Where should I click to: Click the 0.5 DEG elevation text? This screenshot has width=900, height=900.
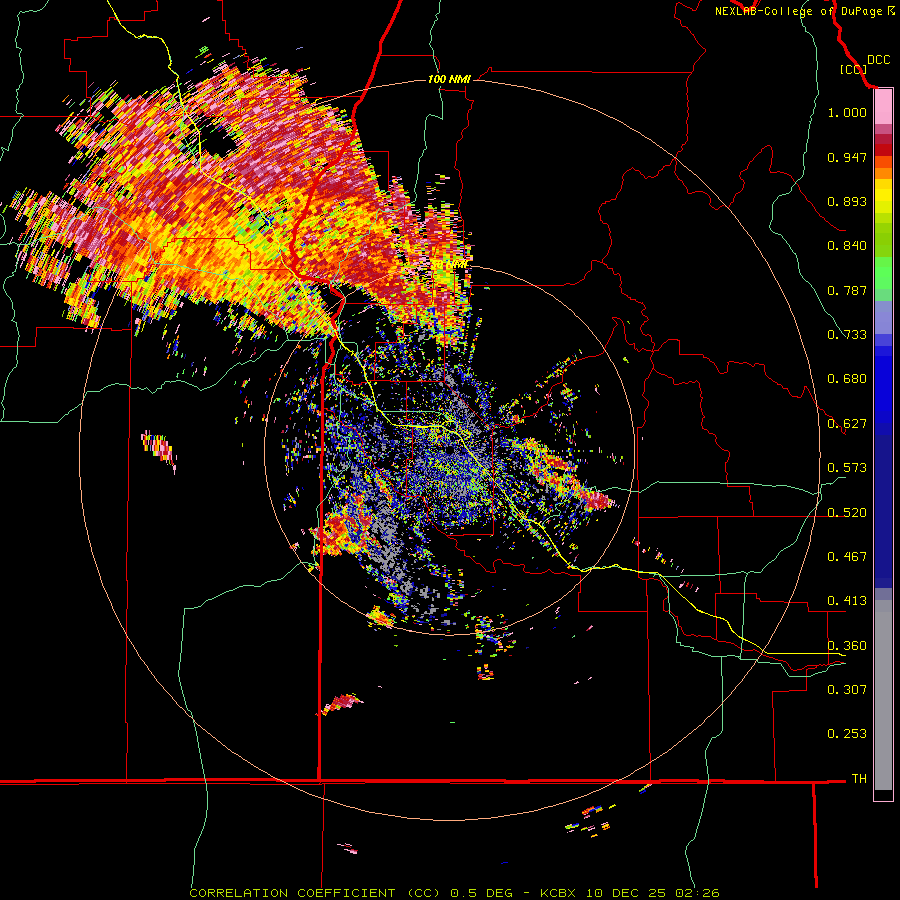click(483, 893)
